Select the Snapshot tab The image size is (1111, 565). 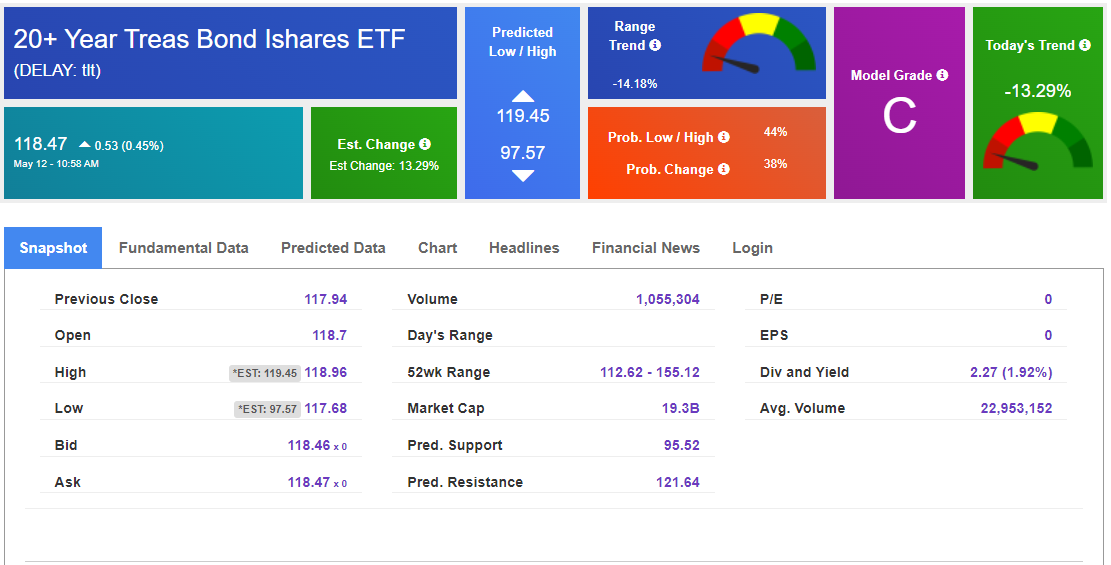(x=53, y=248)
